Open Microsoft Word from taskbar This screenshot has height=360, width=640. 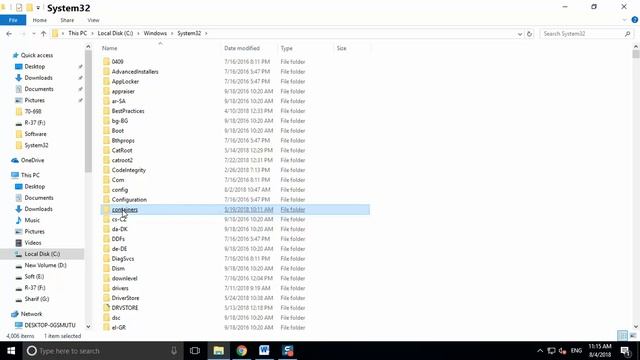(x=264, y=351)
